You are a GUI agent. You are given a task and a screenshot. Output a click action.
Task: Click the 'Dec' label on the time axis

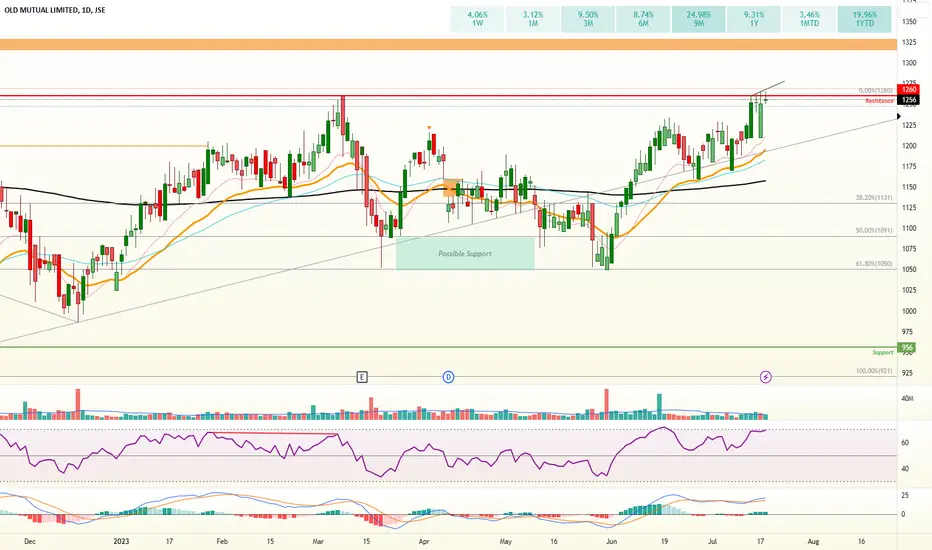30,541
